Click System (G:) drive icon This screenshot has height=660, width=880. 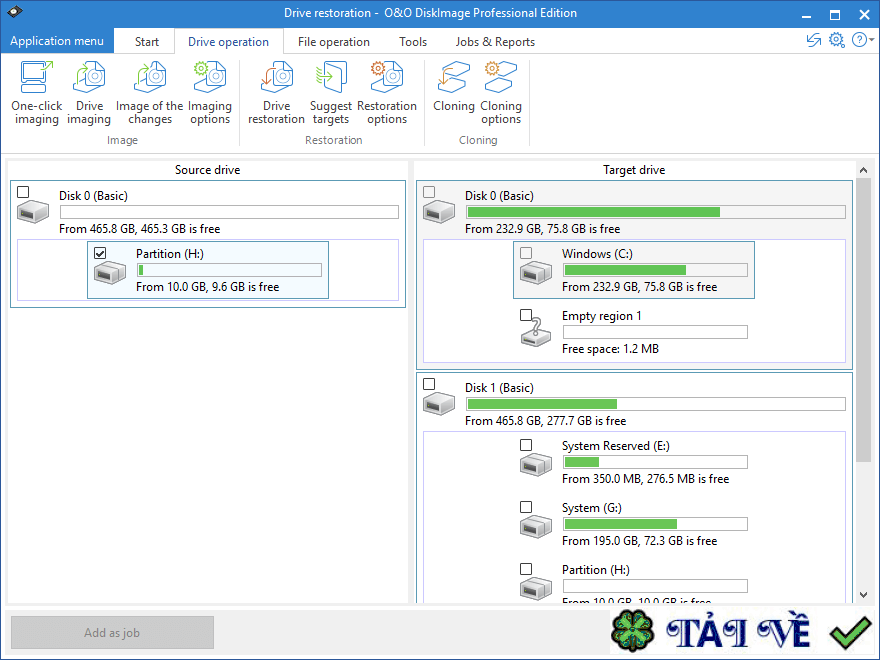(536, 526)
